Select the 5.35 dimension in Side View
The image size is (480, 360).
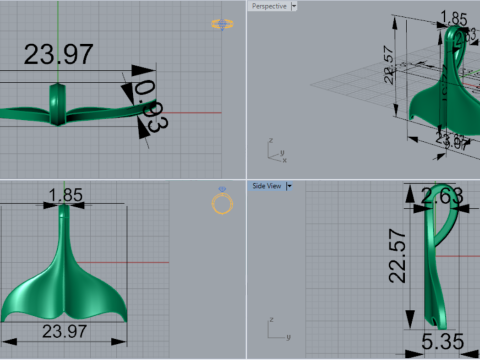[443, 341]
